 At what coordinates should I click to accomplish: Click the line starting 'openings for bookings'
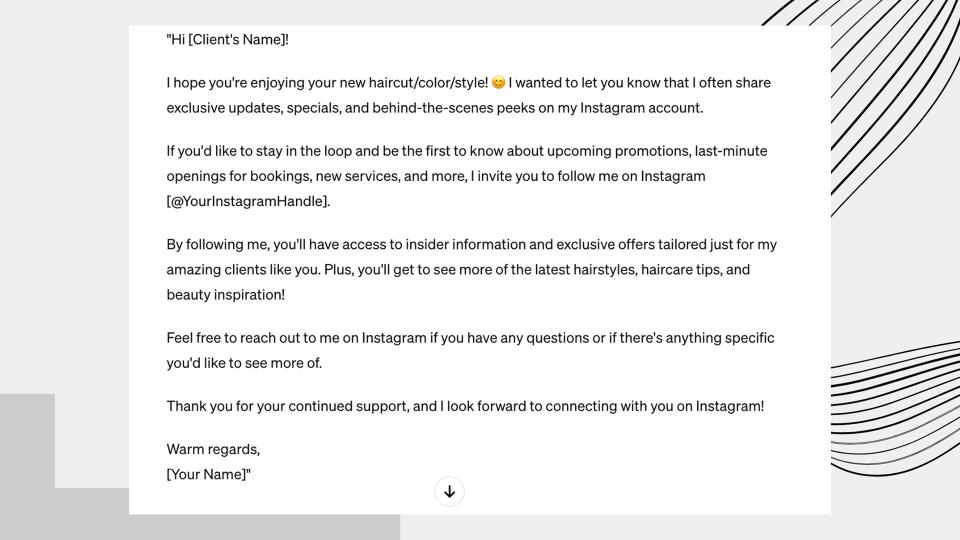pos(436,176)
